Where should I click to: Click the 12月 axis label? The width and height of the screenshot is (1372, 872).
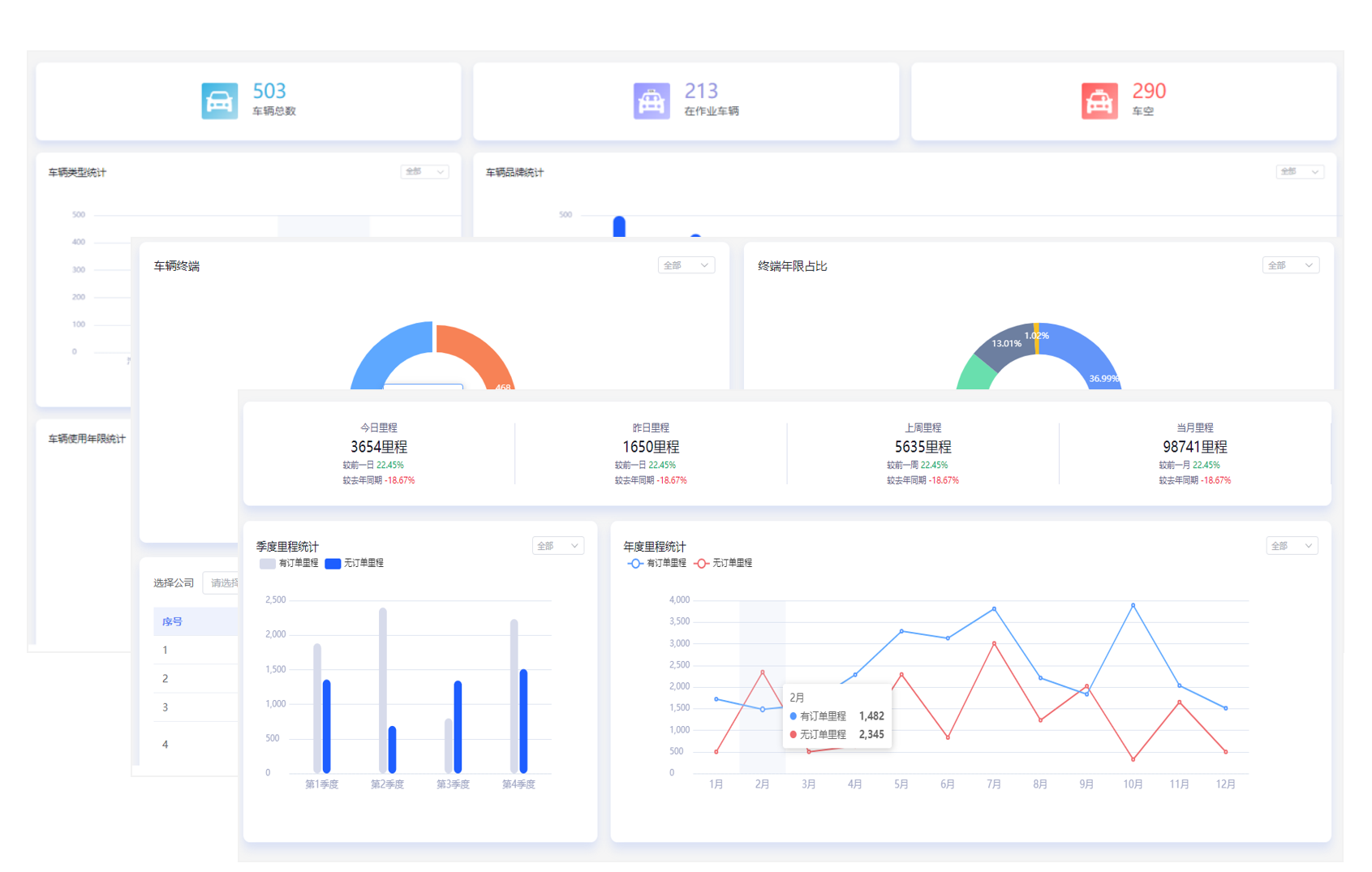[1225, 784]
